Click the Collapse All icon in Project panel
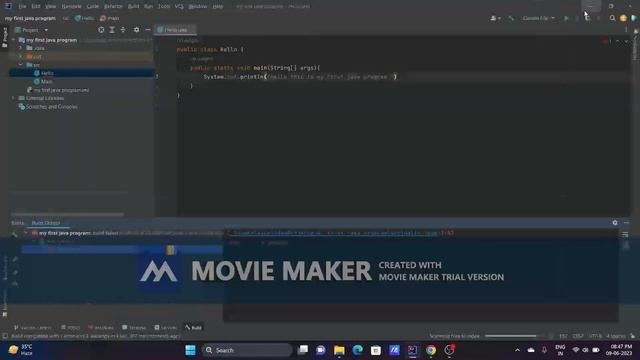The width and height of the screenshot is (640, 360). (123, 30)
